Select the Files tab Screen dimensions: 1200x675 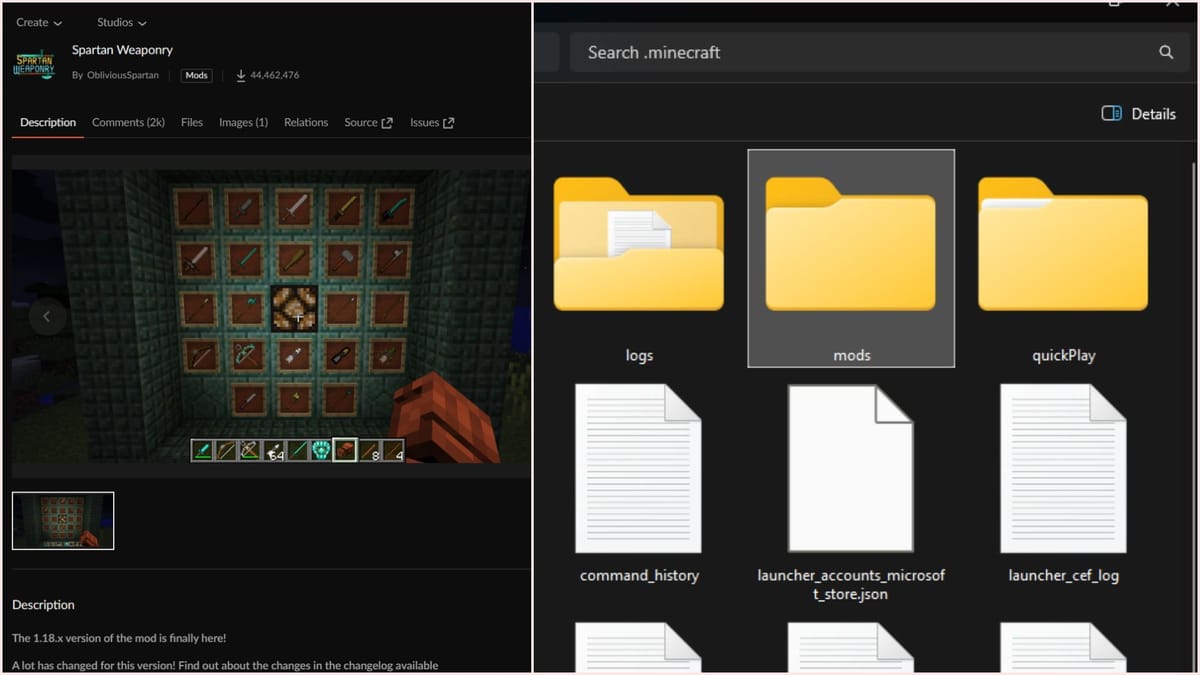tap(191, 122)
